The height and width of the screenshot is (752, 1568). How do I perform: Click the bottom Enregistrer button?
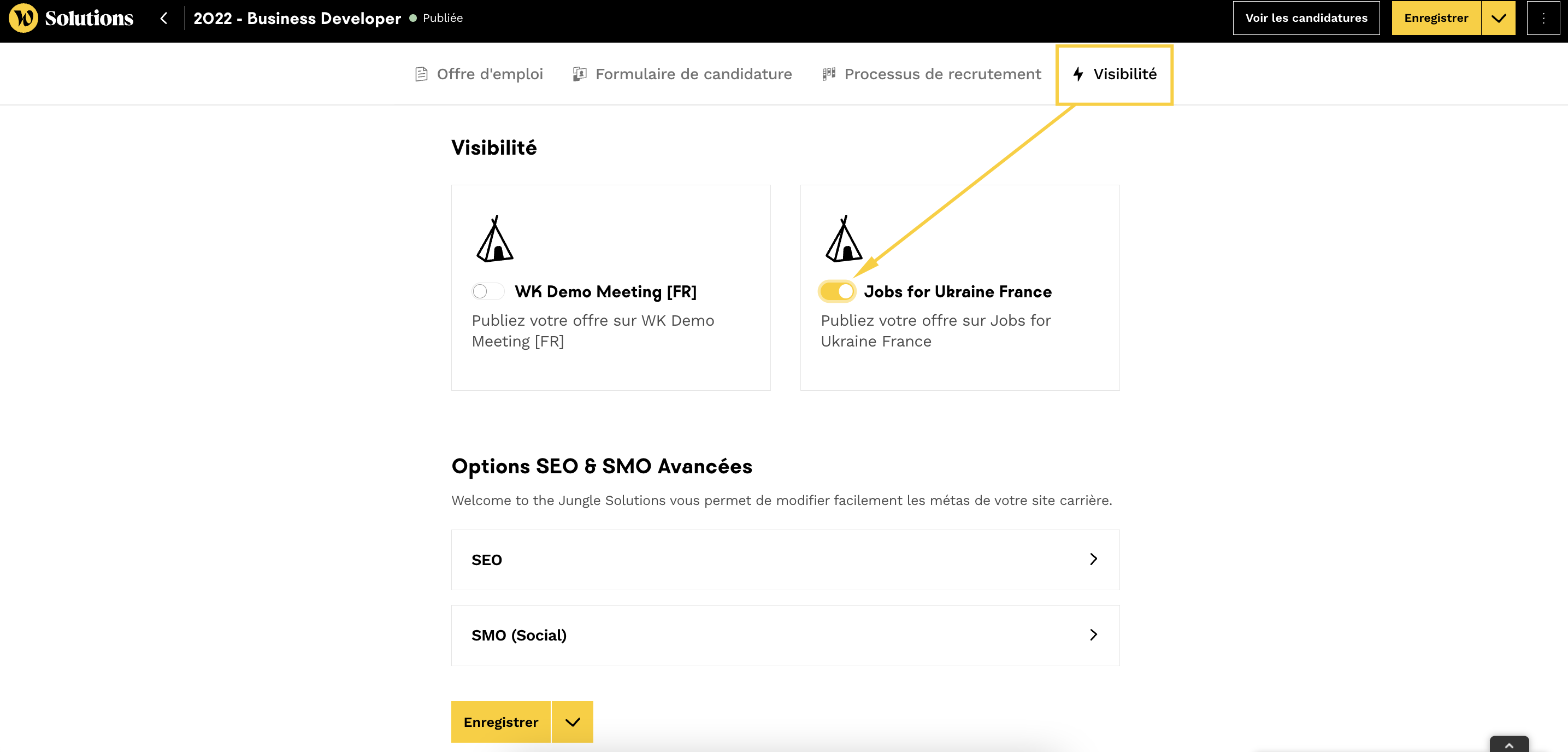(500, 722)
